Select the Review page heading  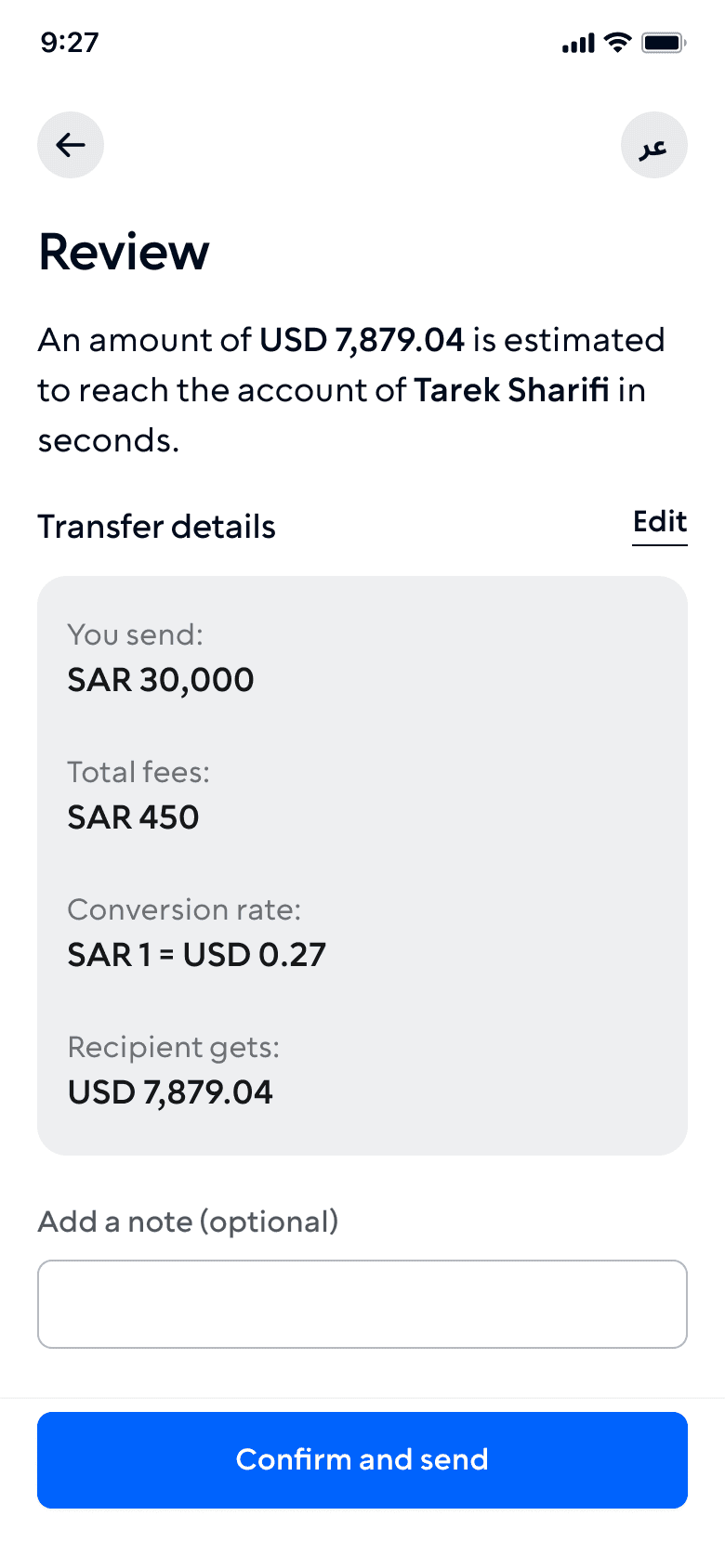pyautogui.click(x=124, y=253)
